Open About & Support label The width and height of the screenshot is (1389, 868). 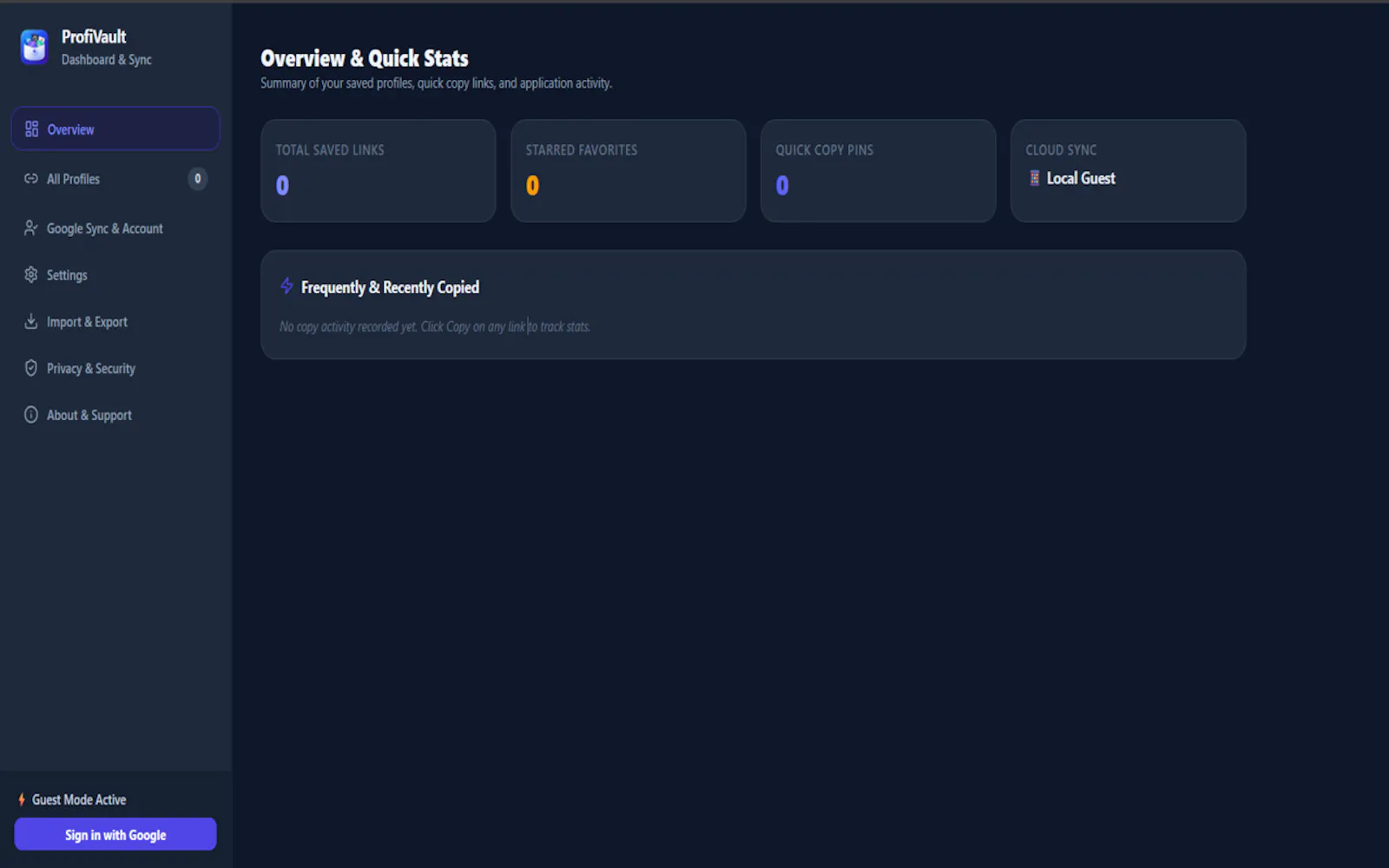[x=89, y=416]
